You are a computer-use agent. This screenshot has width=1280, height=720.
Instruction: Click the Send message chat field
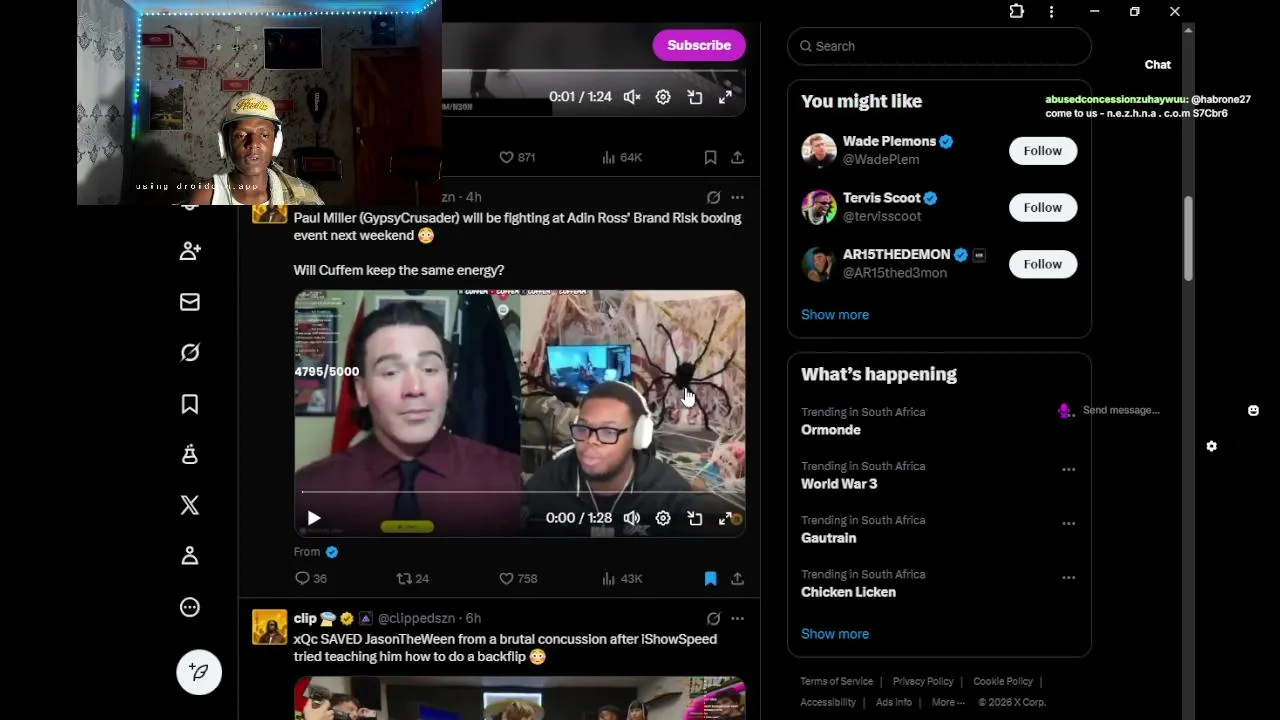coord(1121,410)
